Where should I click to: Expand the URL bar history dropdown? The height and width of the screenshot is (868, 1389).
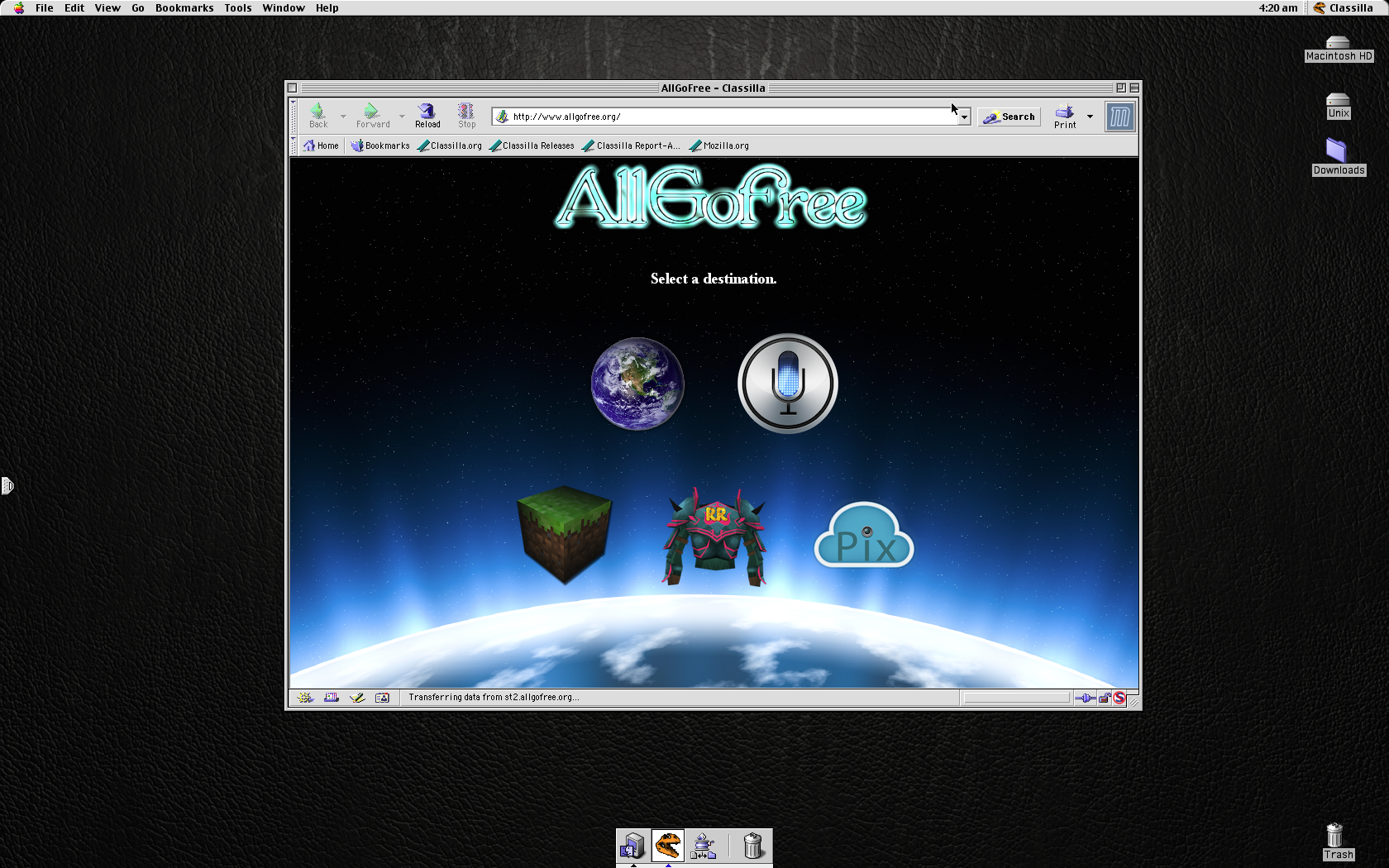[964, 117]
